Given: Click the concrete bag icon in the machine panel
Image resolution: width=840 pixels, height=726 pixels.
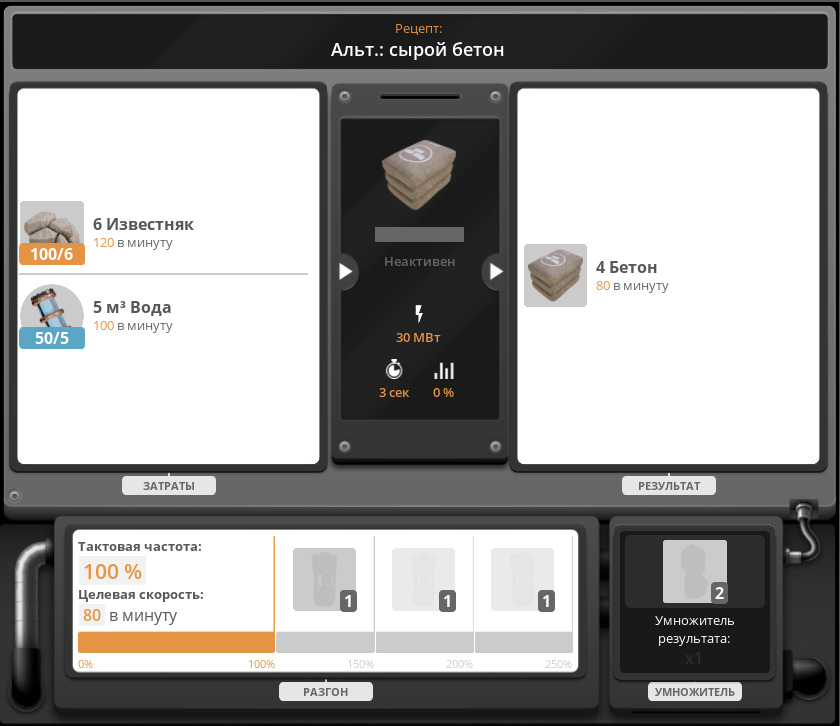Looking at the screenshot, I should coord(419,175).
